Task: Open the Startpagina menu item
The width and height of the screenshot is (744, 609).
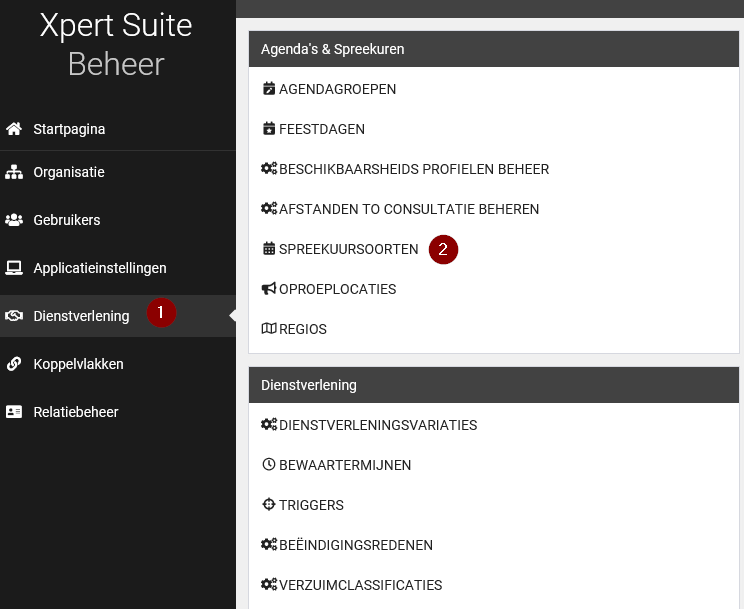Action: coord(69,129)
